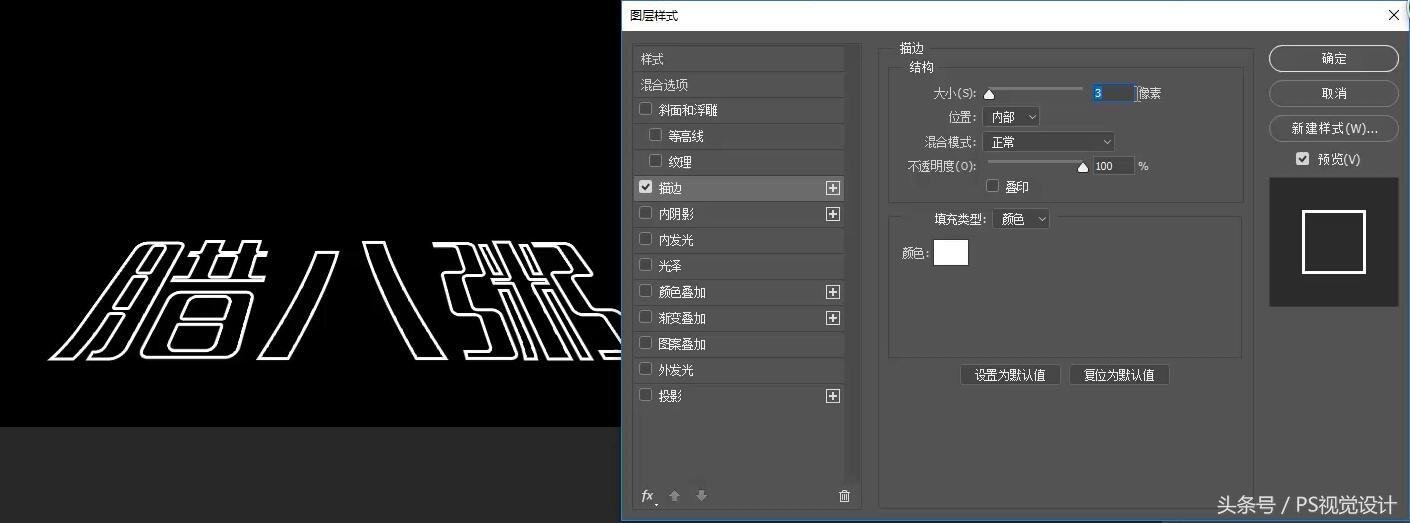Add another 渐变叠加 effect with plus icon
This screenshot has width=1410, height=523.
pos(833,318)
